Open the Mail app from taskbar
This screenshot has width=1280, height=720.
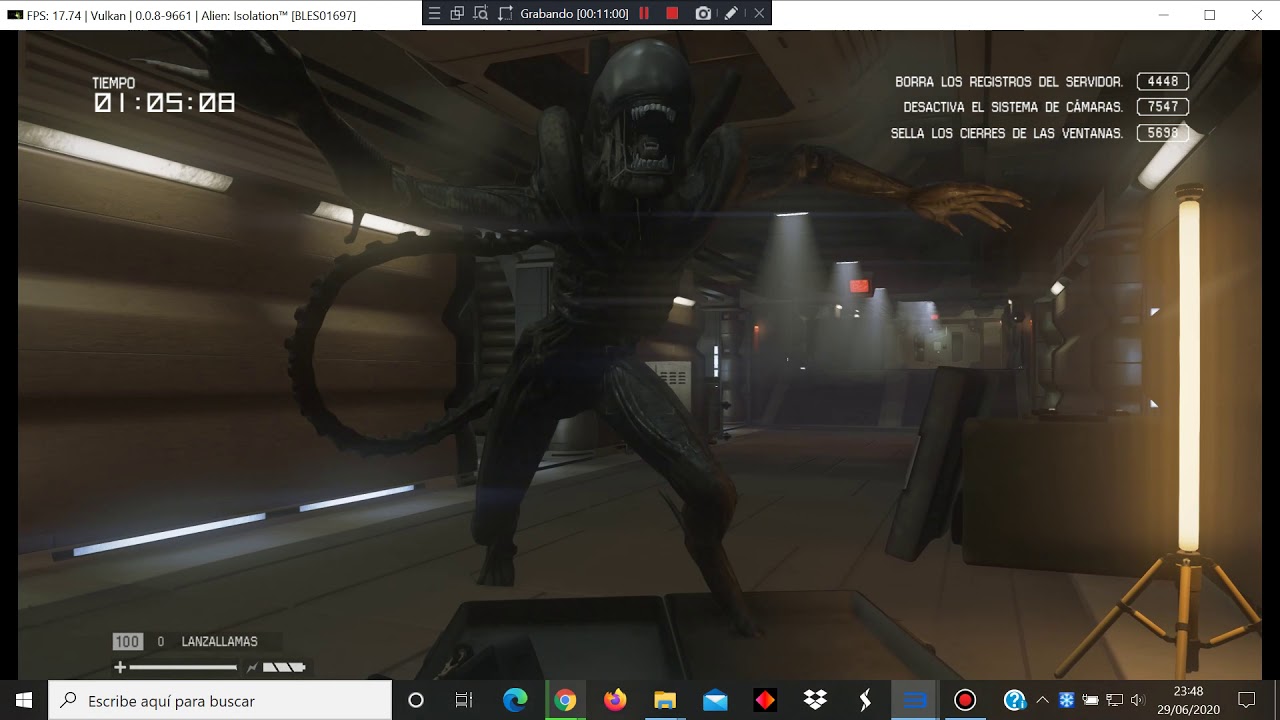click(x=715, y=700)
